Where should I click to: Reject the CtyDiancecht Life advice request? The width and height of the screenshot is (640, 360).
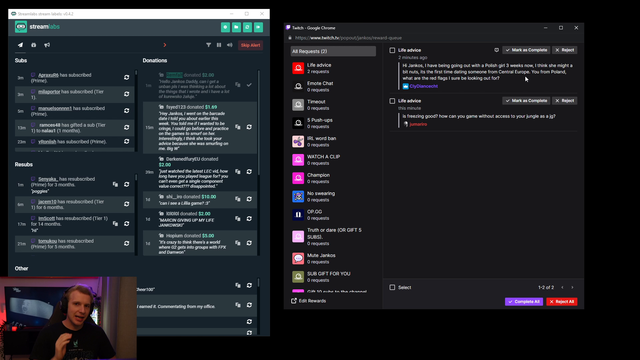564,50
